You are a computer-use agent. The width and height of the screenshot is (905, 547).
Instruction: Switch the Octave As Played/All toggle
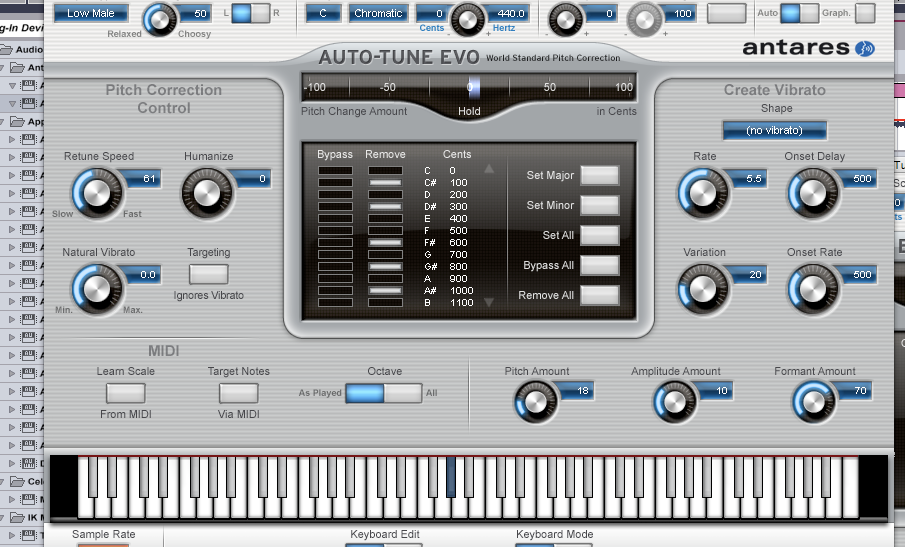(x=384, y=393)
